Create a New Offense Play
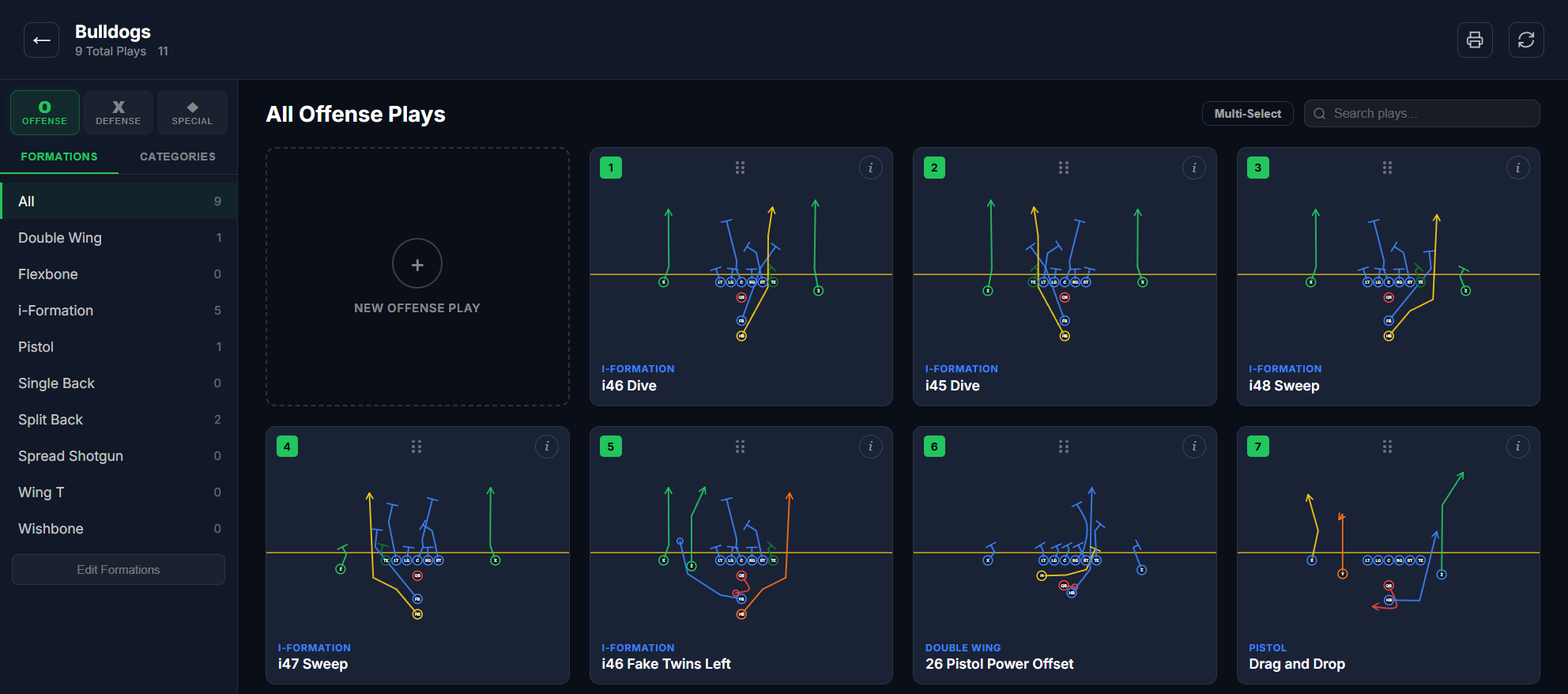 coord(417,277)
